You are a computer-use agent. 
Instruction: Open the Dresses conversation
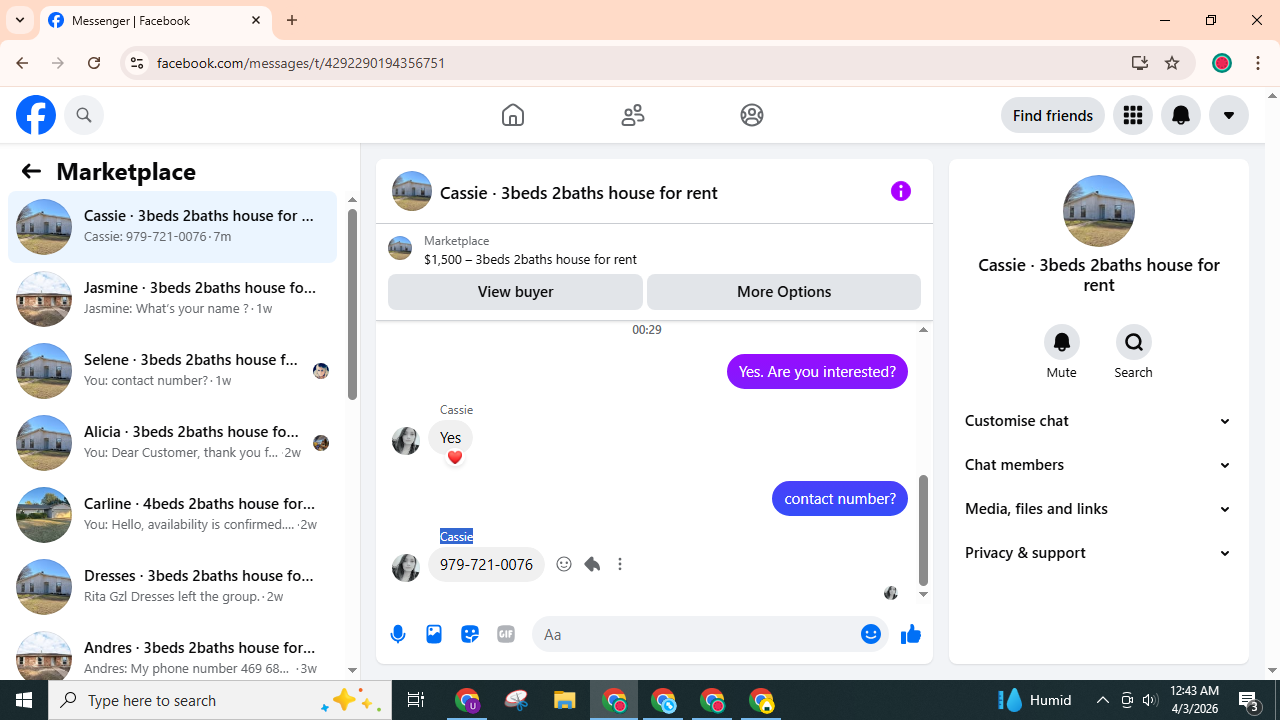172,587
